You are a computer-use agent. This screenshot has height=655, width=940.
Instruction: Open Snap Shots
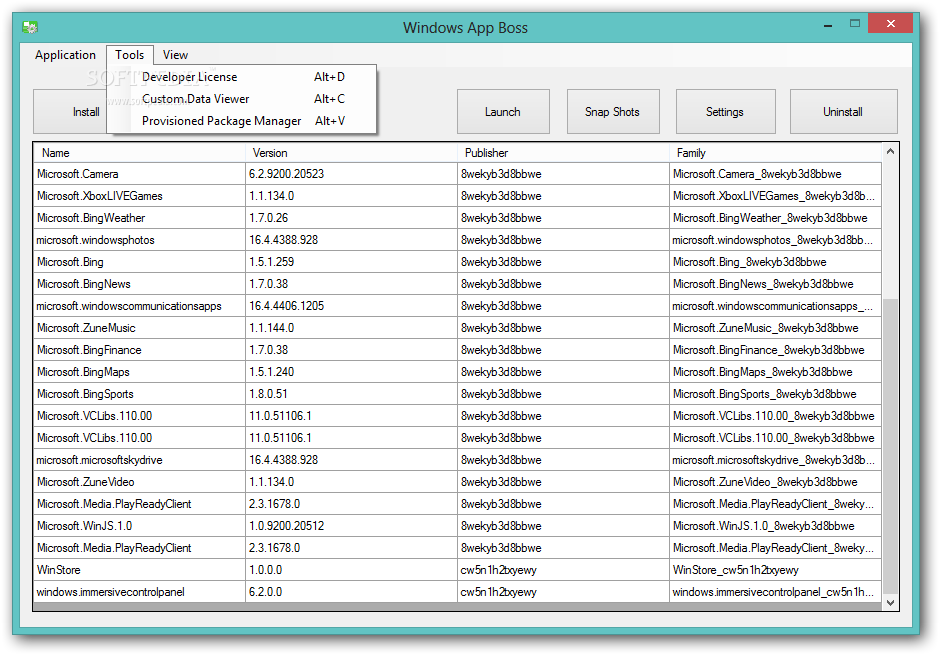[x=613, y=111]
